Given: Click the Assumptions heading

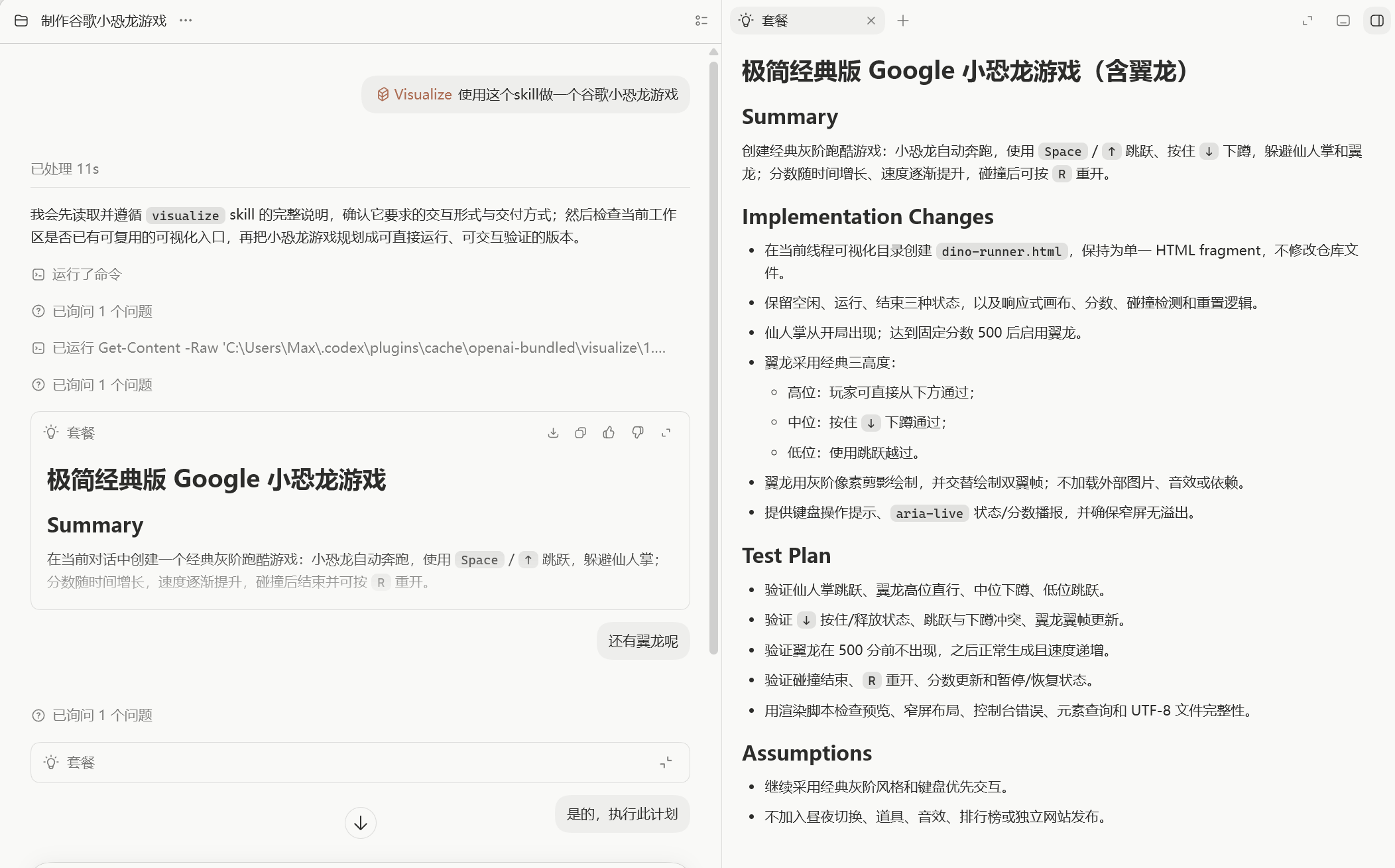Looking at the screenshot, I should [x=807, y=753].
